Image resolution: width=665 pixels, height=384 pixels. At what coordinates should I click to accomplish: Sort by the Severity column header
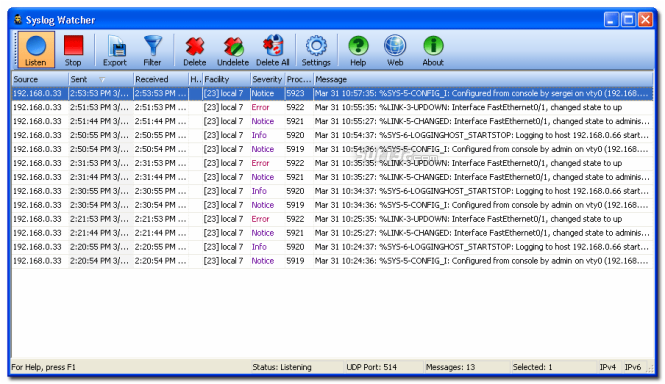[x=267, y=79]
